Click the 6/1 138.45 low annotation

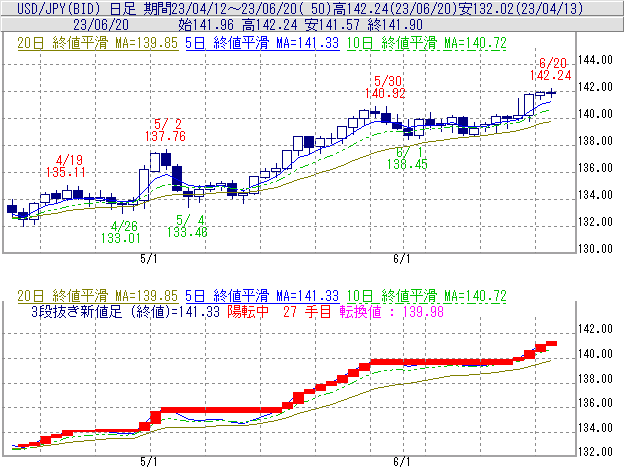tap(408, 158)
